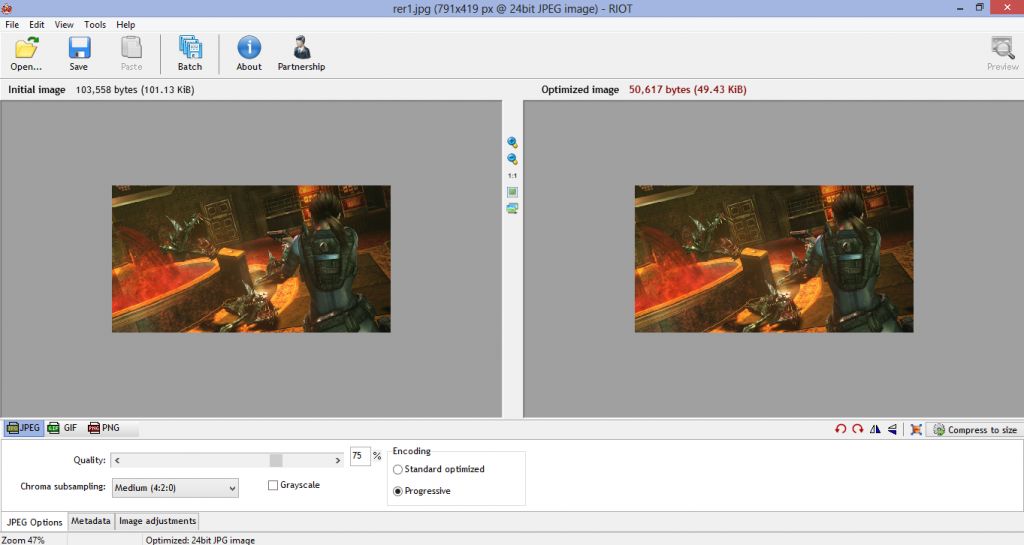Minimize the RIOT window

tap(960, 8)
